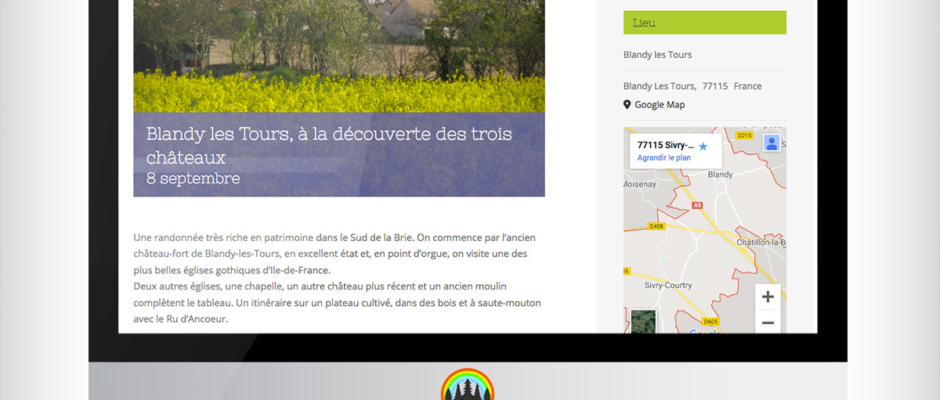Click the Moisenay town label on the map

(x=643, y=184)
